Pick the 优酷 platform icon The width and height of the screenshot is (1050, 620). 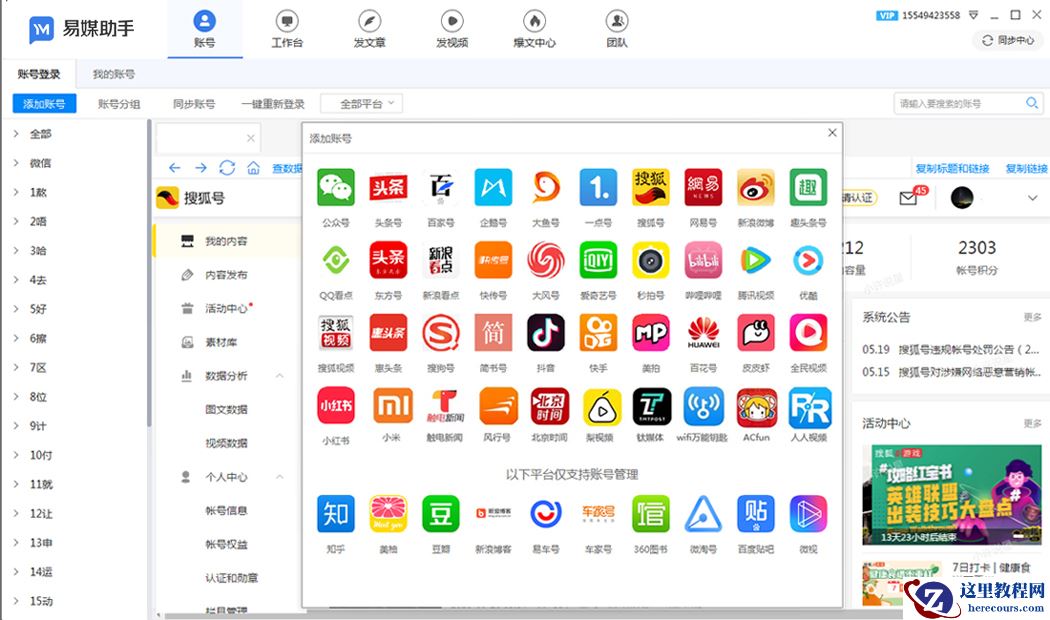click(x=808, y=260)
